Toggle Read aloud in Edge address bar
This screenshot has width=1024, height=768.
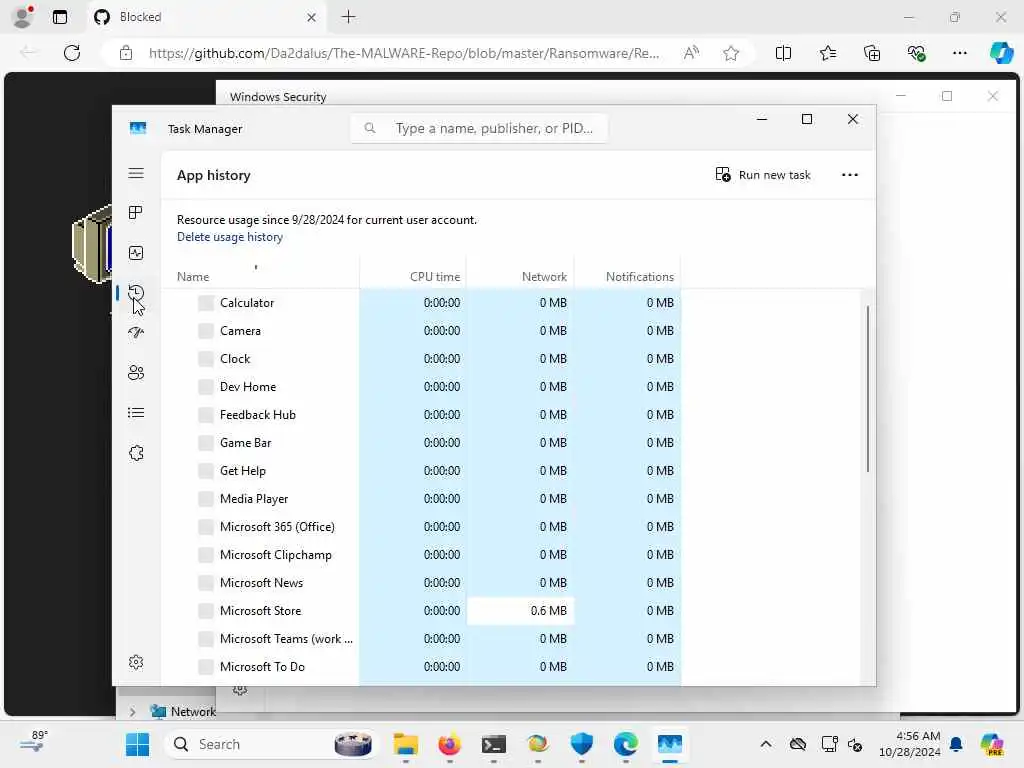point(691,53)
